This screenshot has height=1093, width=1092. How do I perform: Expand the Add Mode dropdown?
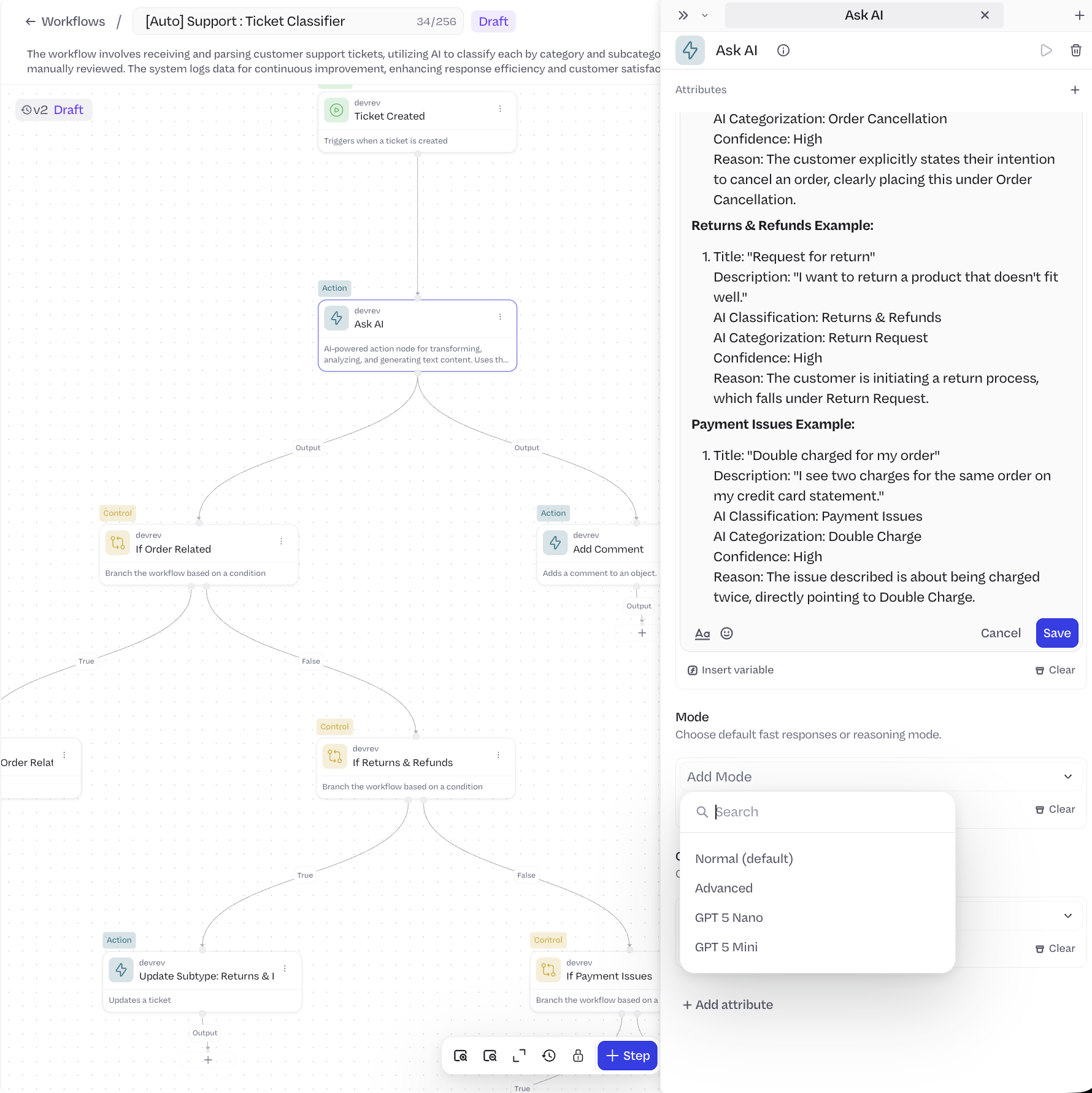point(880,777)
